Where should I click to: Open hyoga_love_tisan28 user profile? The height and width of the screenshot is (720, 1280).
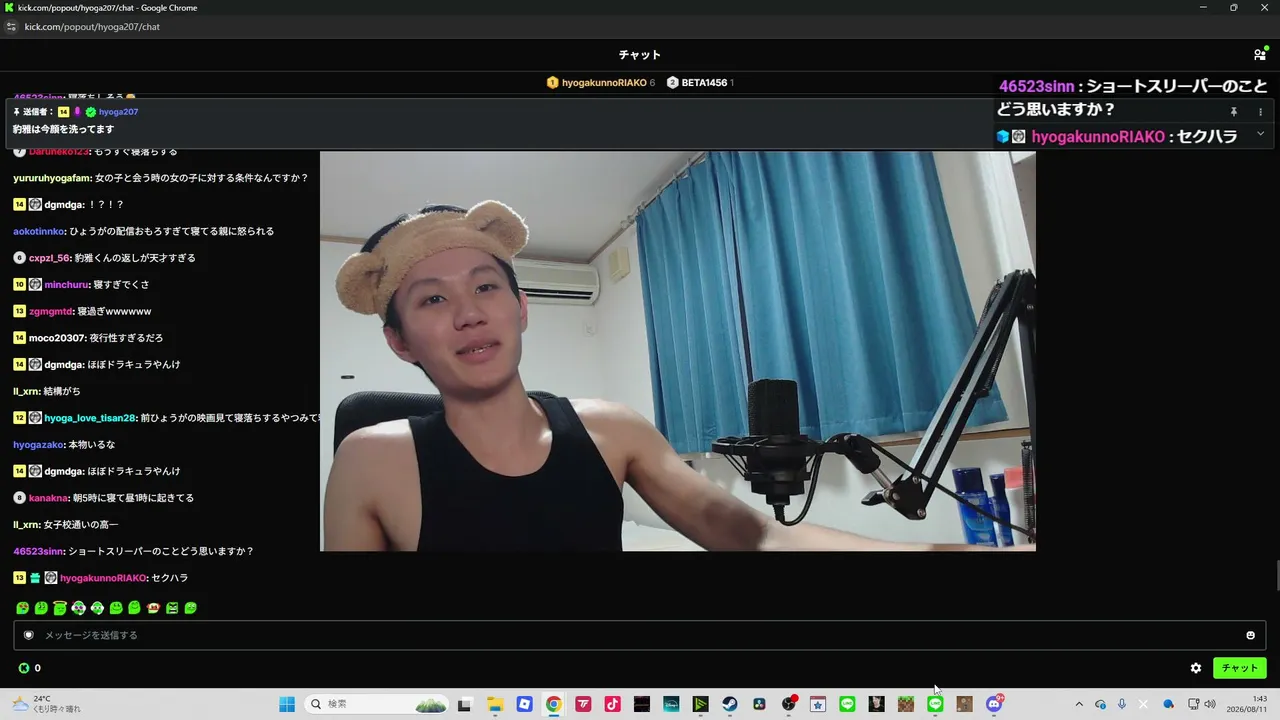(89, 418)
